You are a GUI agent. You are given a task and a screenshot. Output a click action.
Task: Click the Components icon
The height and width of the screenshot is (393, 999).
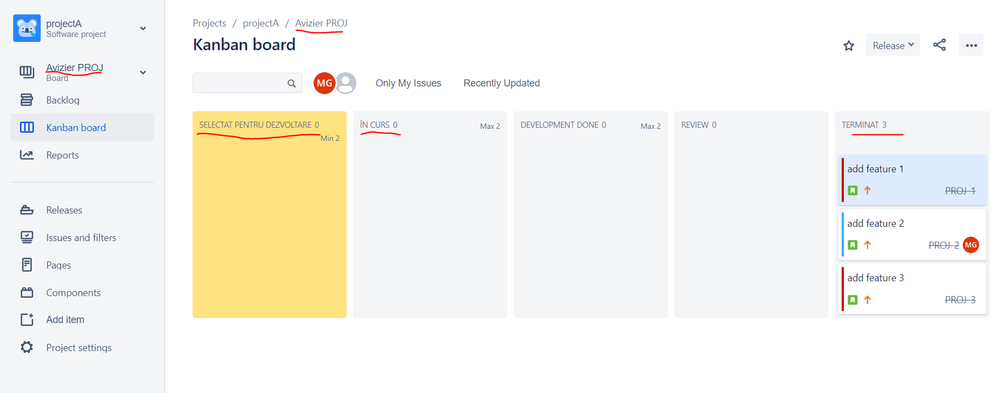point(27,293)
